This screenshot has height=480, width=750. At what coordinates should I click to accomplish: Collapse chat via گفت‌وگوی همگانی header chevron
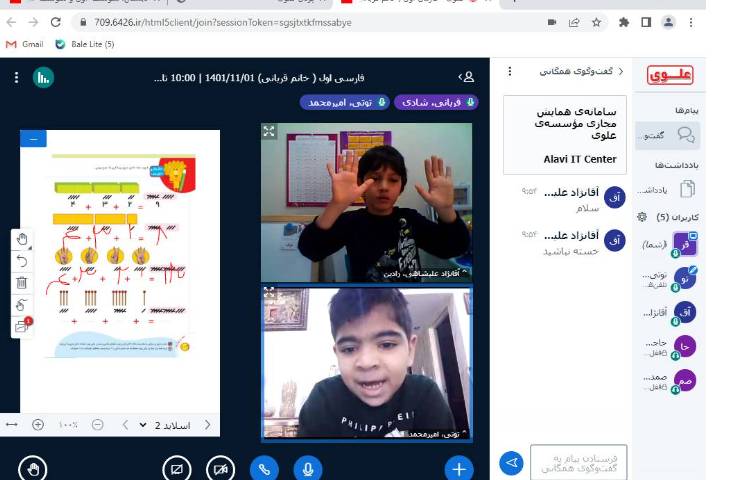[581, 71]
